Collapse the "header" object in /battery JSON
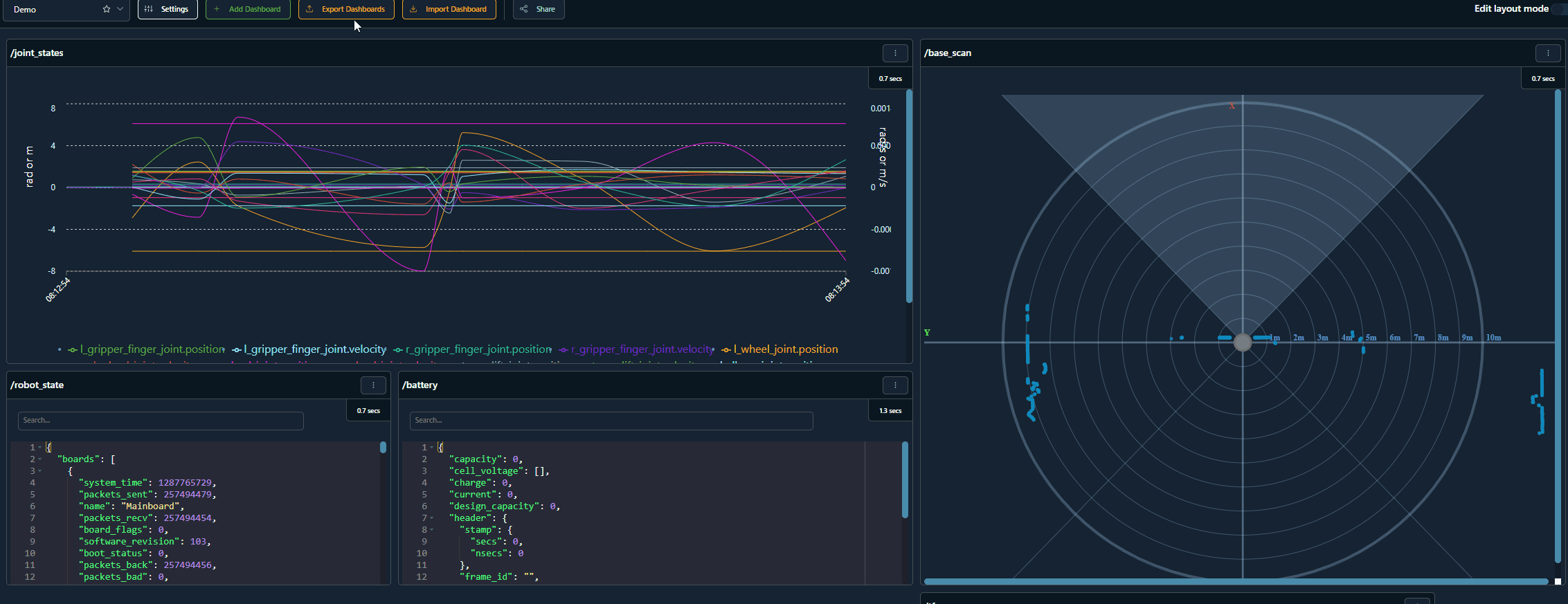The height and width of the screenshot is (604, 1568). click(432, 518)
